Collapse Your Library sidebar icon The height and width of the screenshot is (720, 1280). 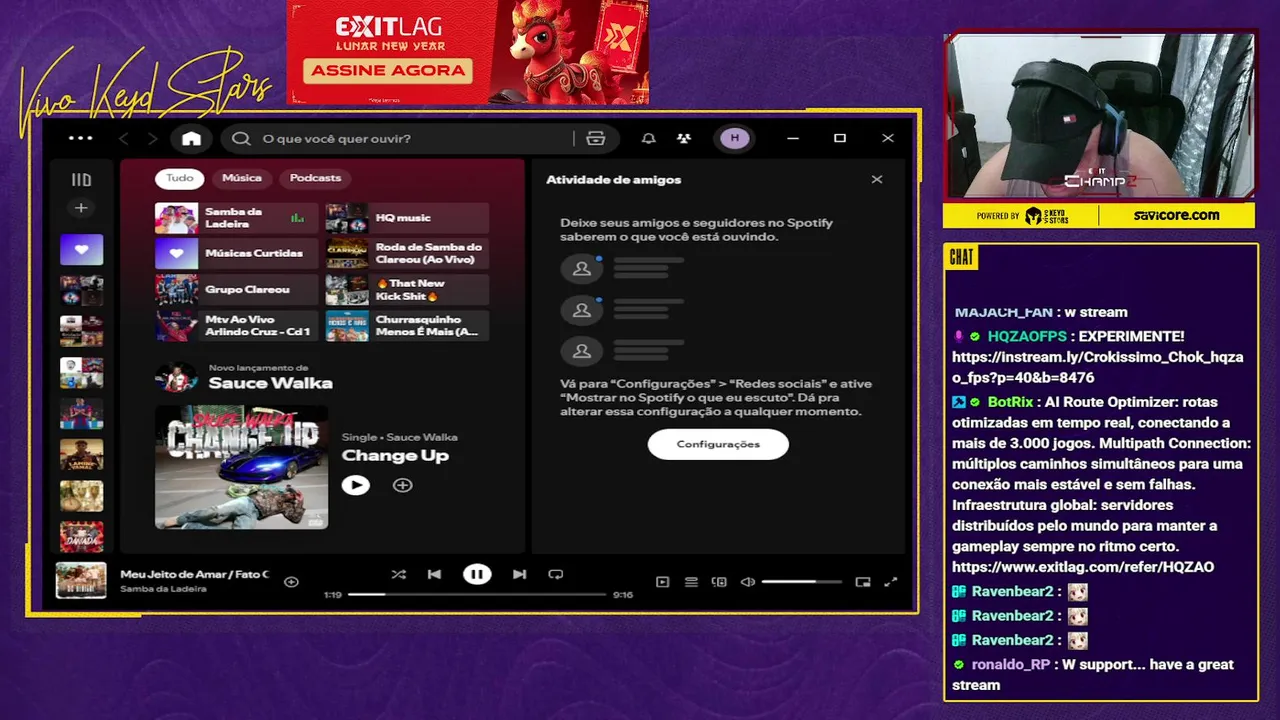tap(81, 180)
